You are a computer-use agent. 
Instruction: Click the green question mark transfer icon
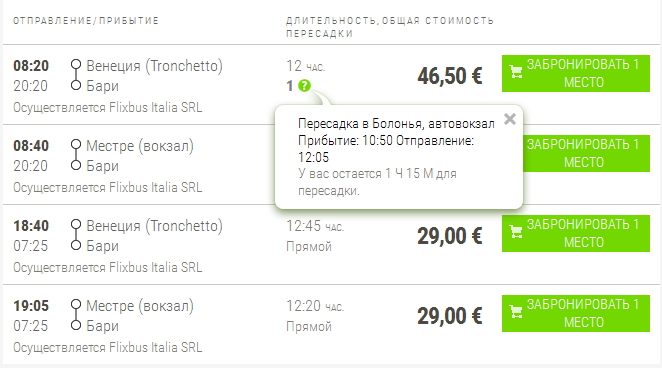point(304,86)
